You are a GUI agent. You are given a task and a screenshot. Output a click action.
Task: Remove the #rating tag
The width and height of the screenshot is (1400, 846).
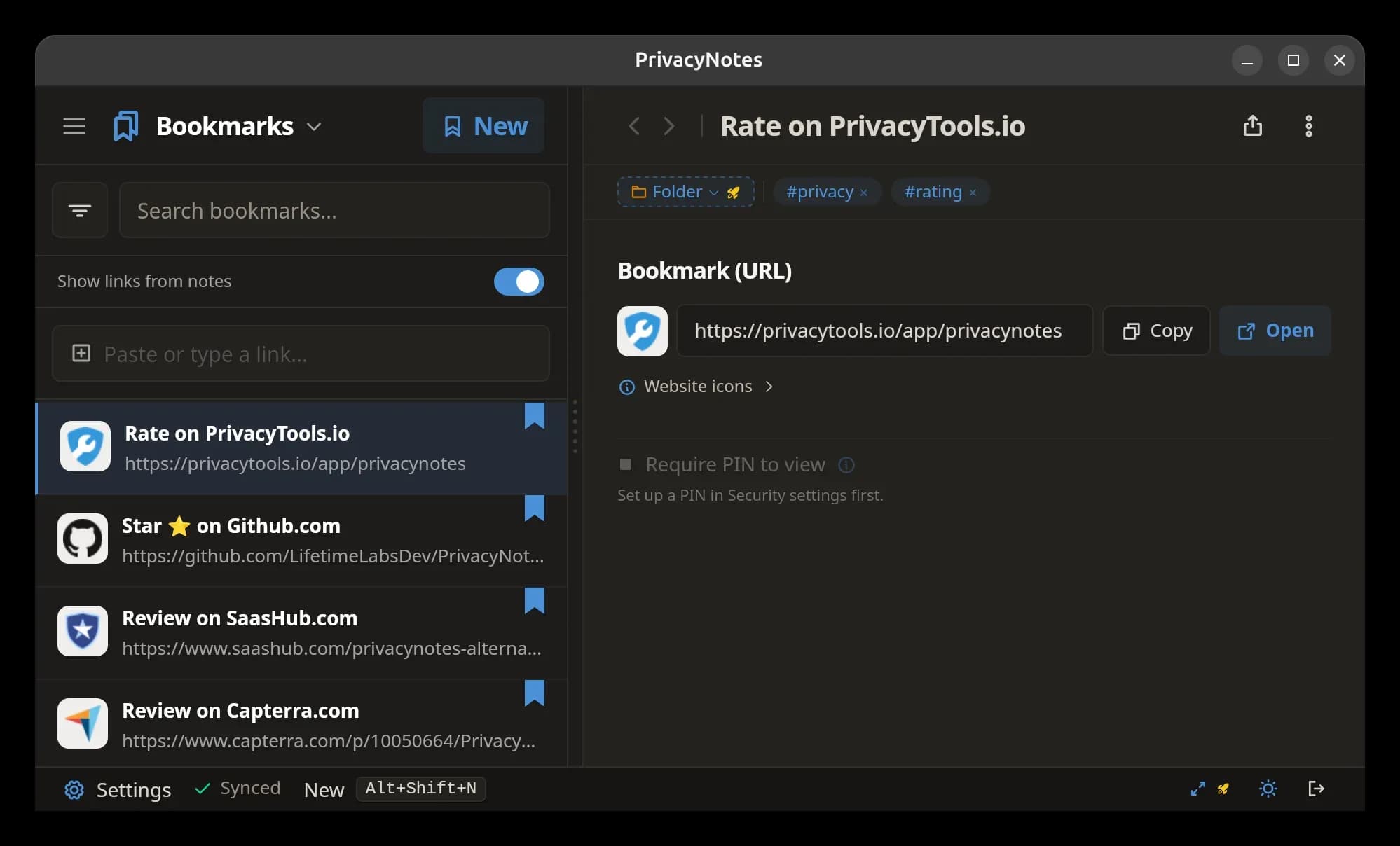[973, 193]
